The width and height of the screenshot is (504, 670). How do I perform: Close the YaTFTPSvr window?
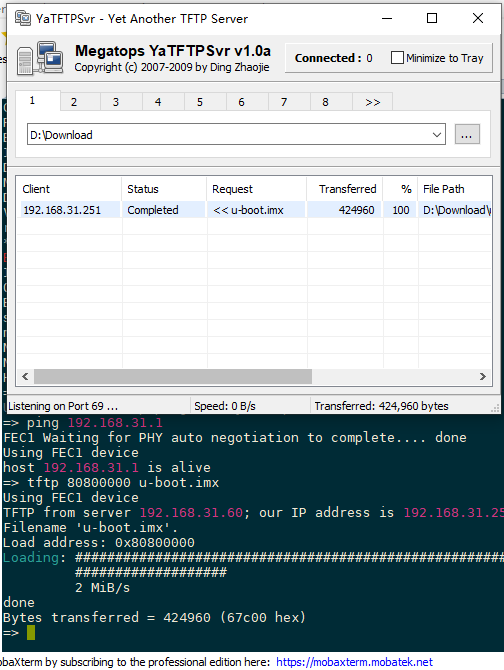(x=478, y=18)
